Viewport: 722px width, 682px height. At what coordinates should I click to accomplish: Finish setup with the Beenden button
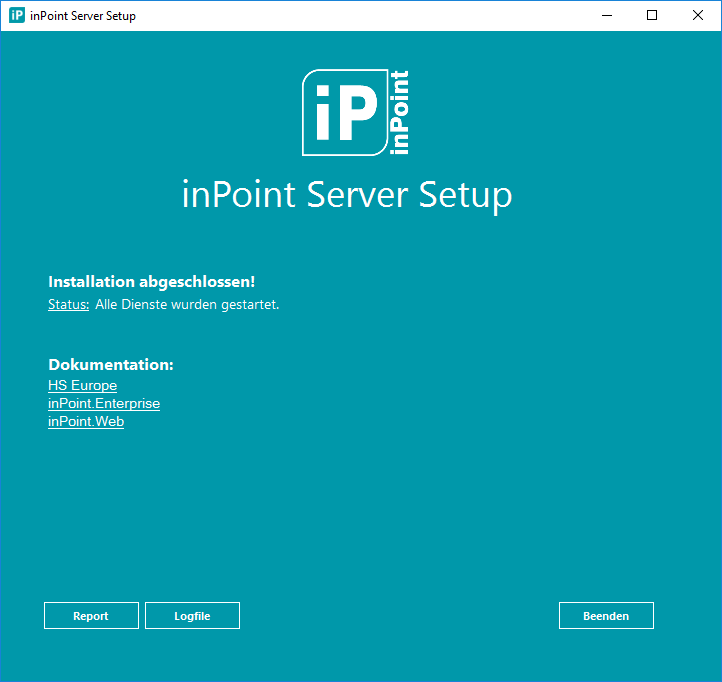point(606,615)
